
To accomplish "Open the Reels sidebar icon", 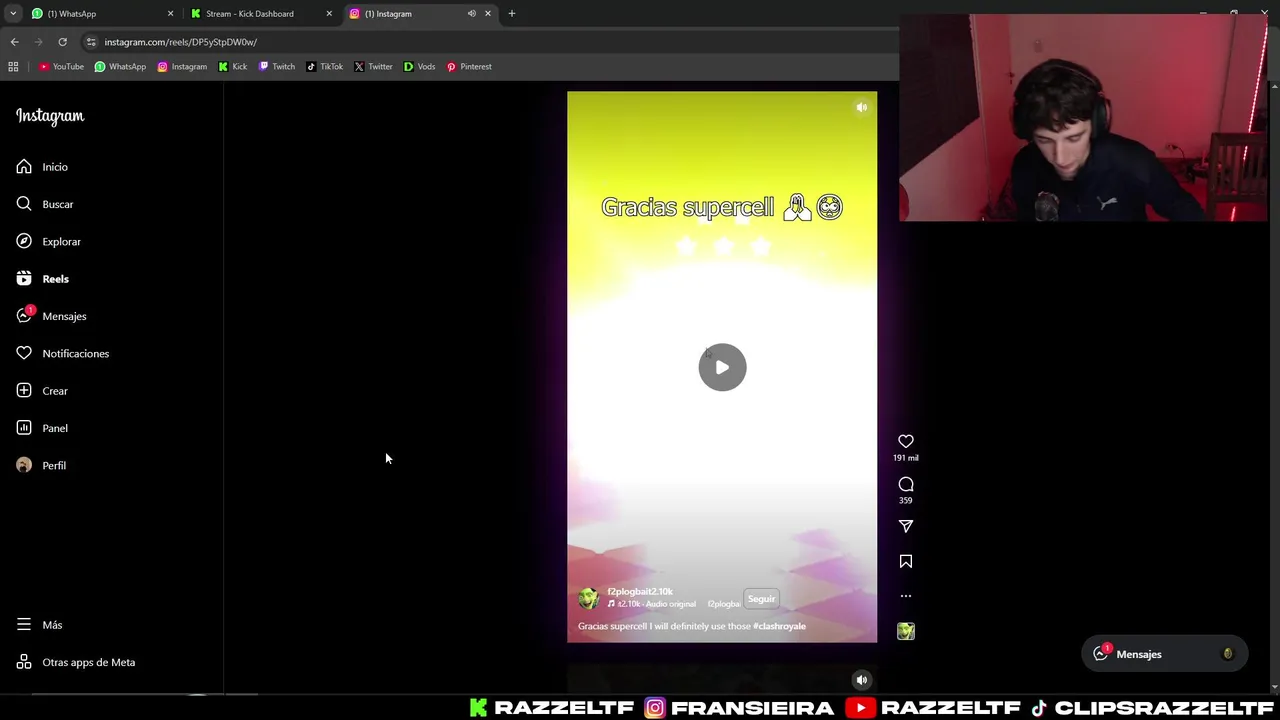I will click(24, 279).
